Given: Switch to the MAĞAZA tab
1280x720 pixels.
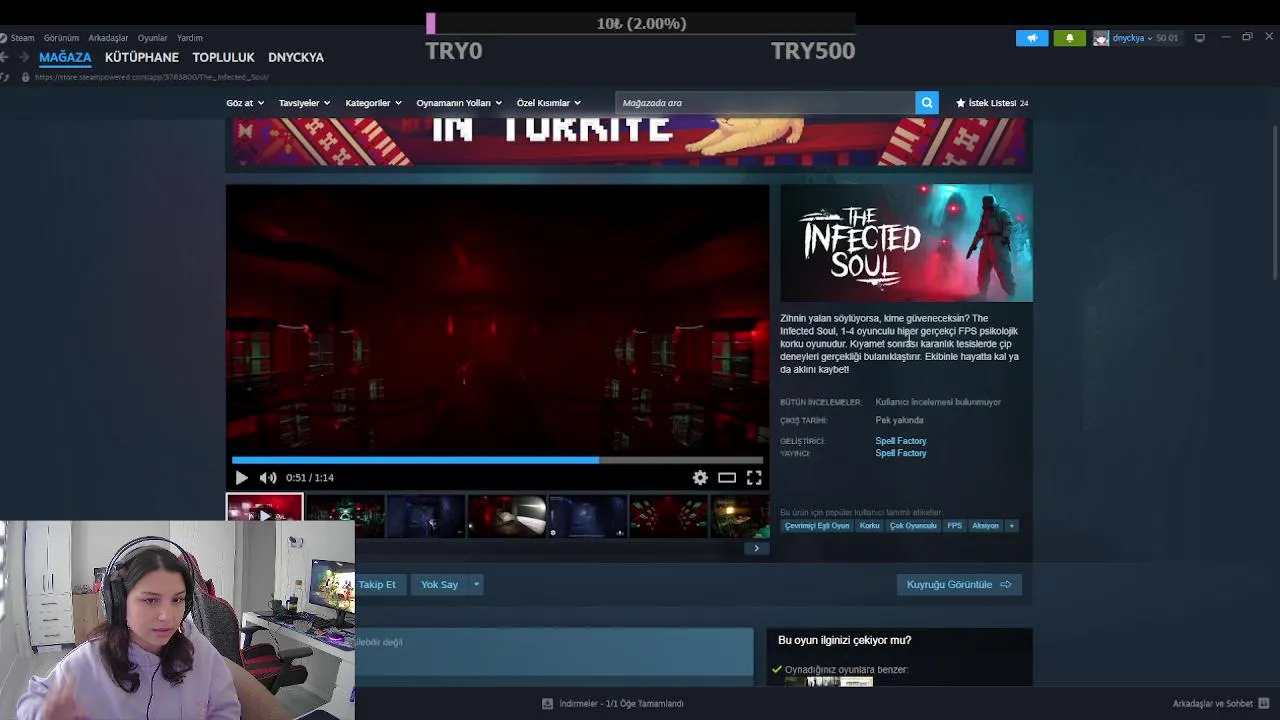Looking at the screenshot, I should pos(65,57).
